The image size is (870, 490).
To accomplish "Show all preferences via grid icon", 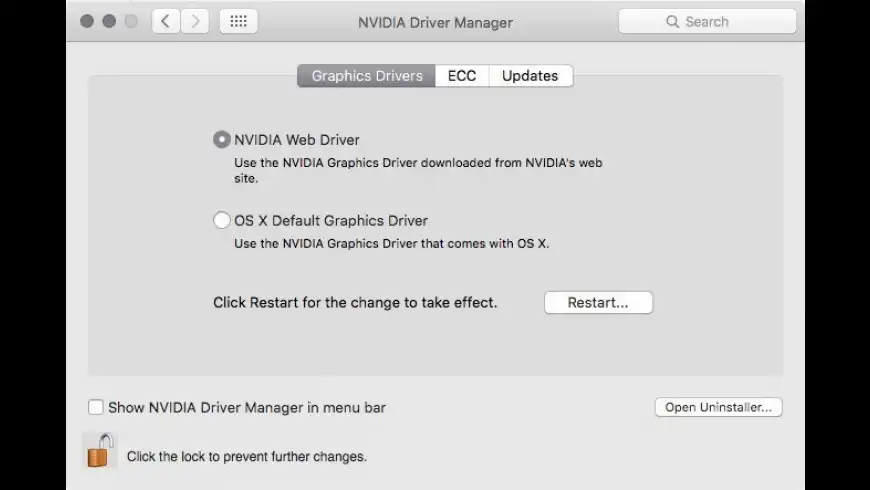I will pyautogui.click(x=238, y=21).
